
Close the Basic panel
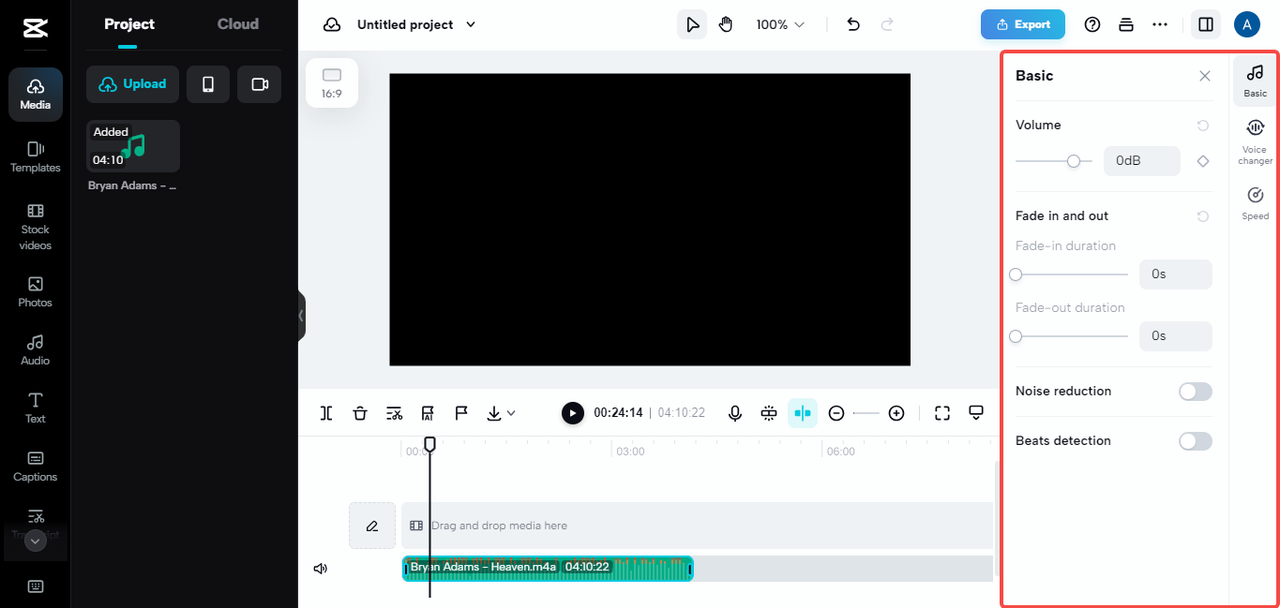[x=1205, y=76]
